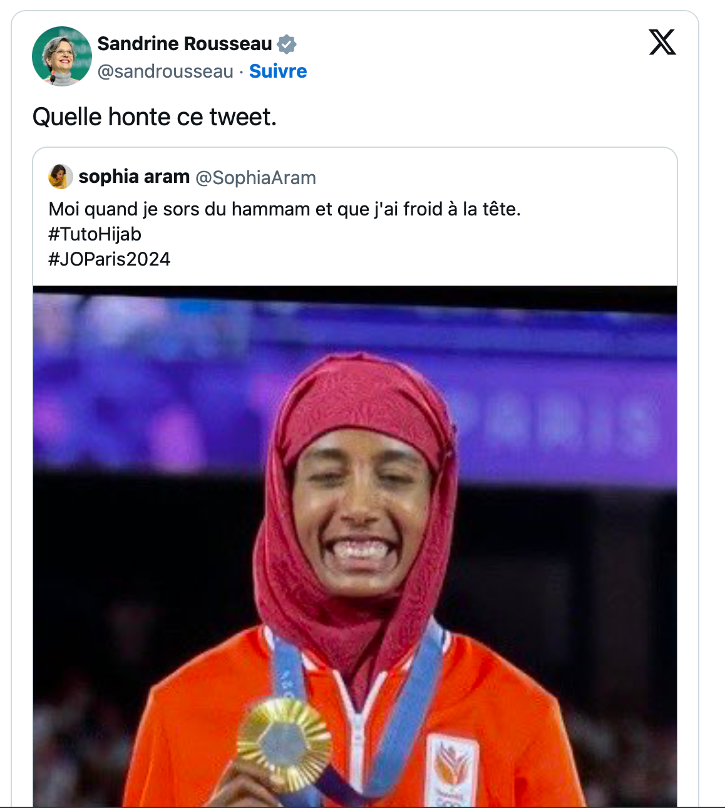Open sophia aram's small profile avatar
Screen dimensions: 726x808
tap(60, 177)
